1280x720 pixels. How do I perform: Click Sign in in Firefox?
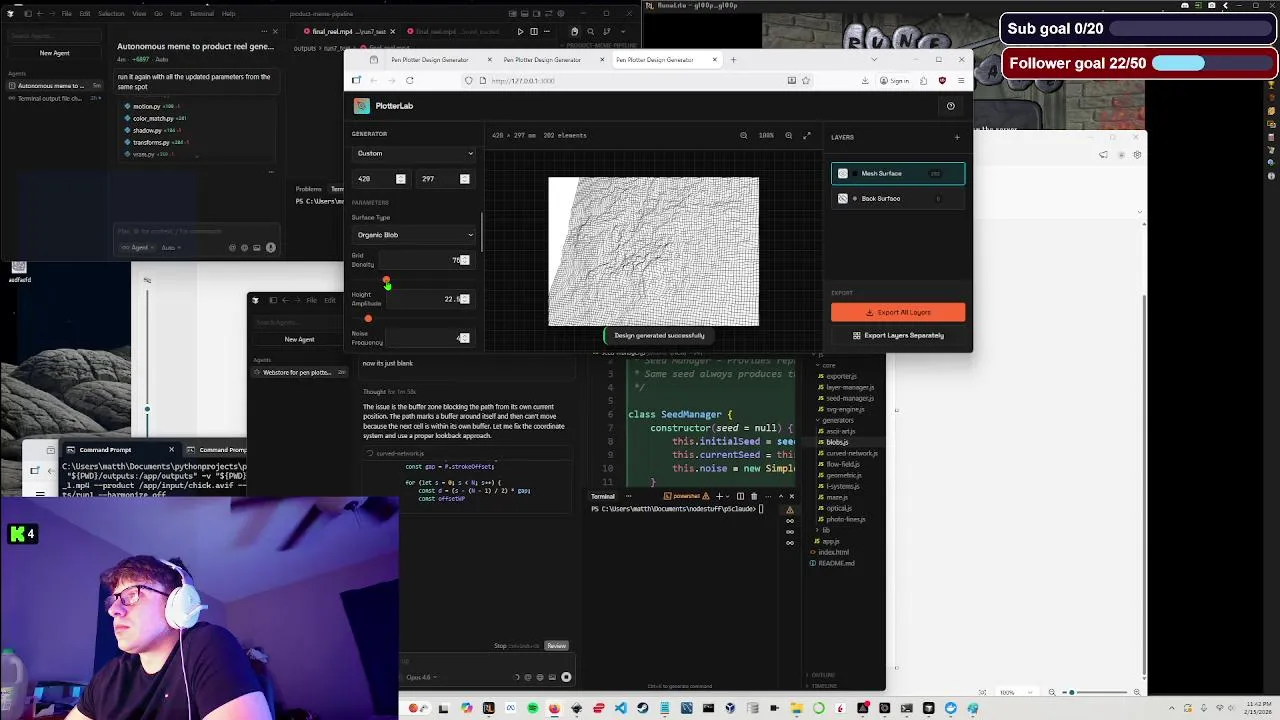895,80
